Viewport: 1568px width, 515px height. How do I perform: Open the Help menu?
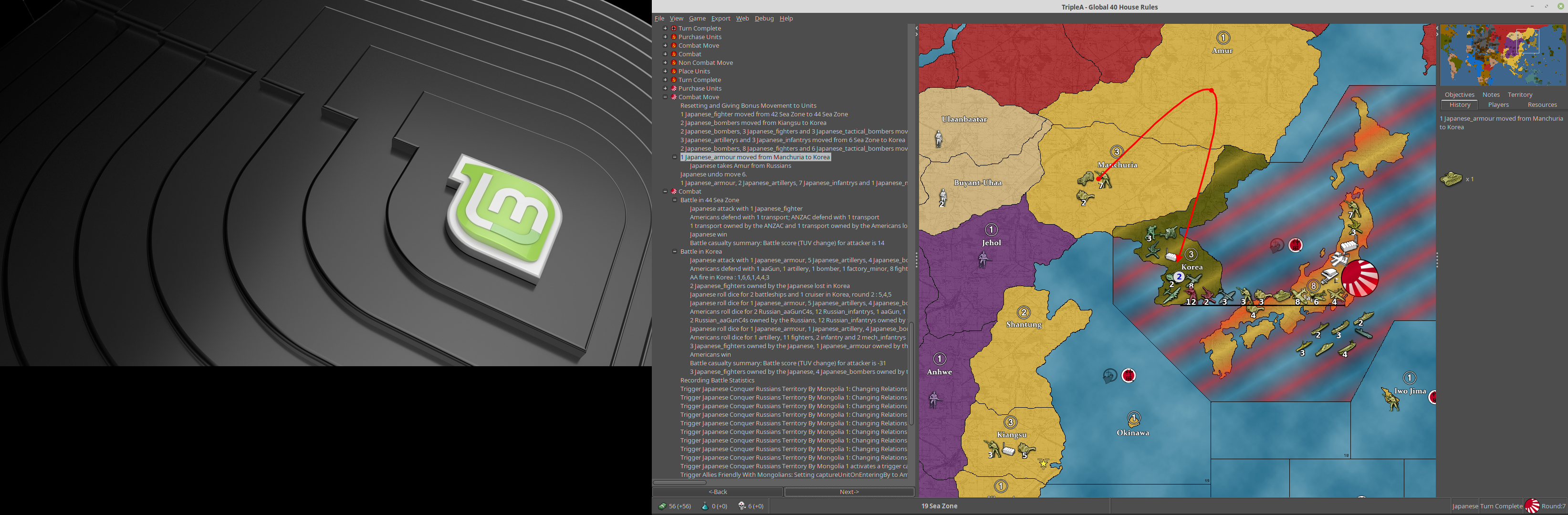pos(786,18)
